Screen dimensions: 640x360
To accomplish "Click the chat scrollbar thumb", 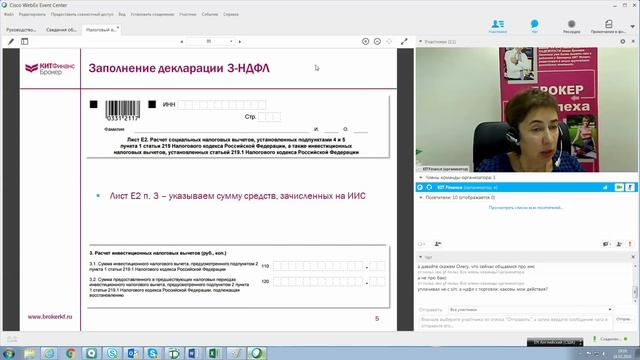I will (635, 292).
